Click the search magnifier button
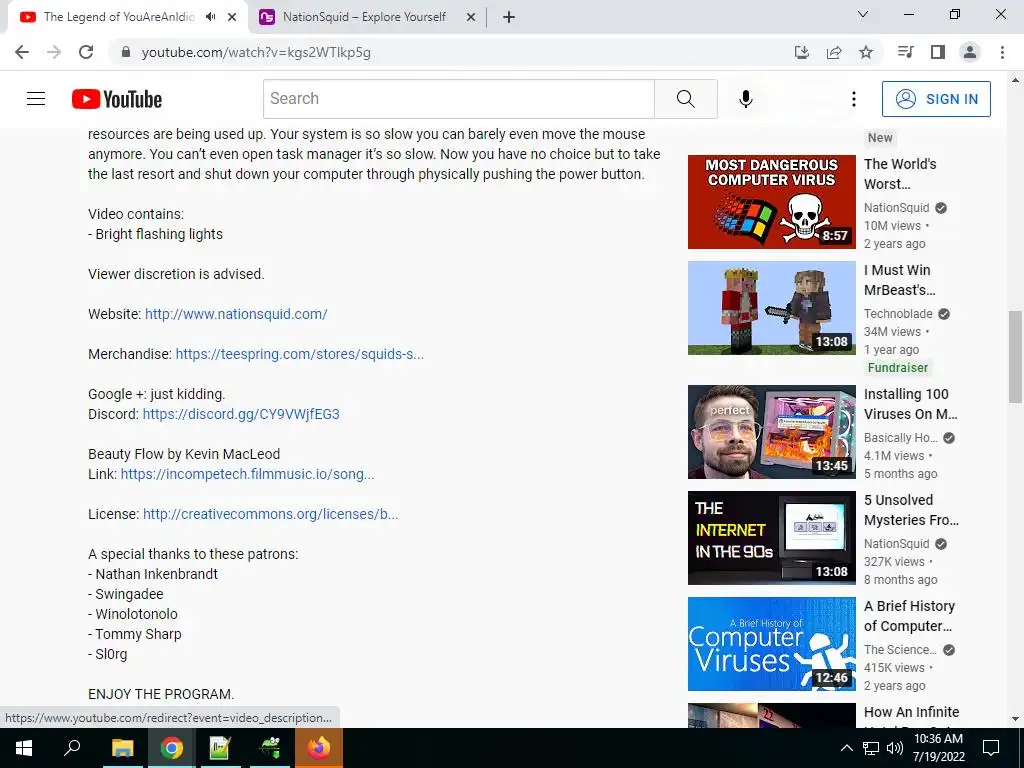Screen dimensions: 1024x768 [x=686, y=99]
